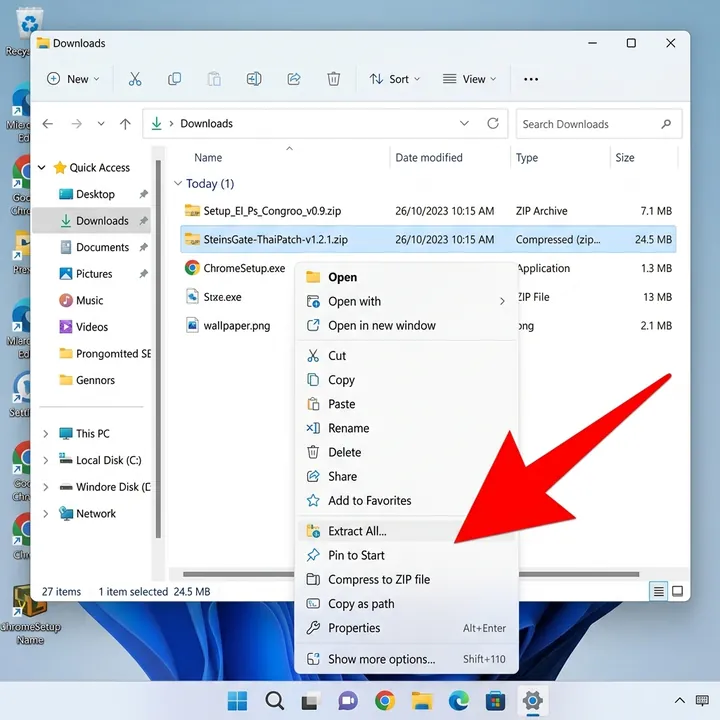Open Google Chrome from the taskbar
720x720 pixels.
click(x=385, y=701)
